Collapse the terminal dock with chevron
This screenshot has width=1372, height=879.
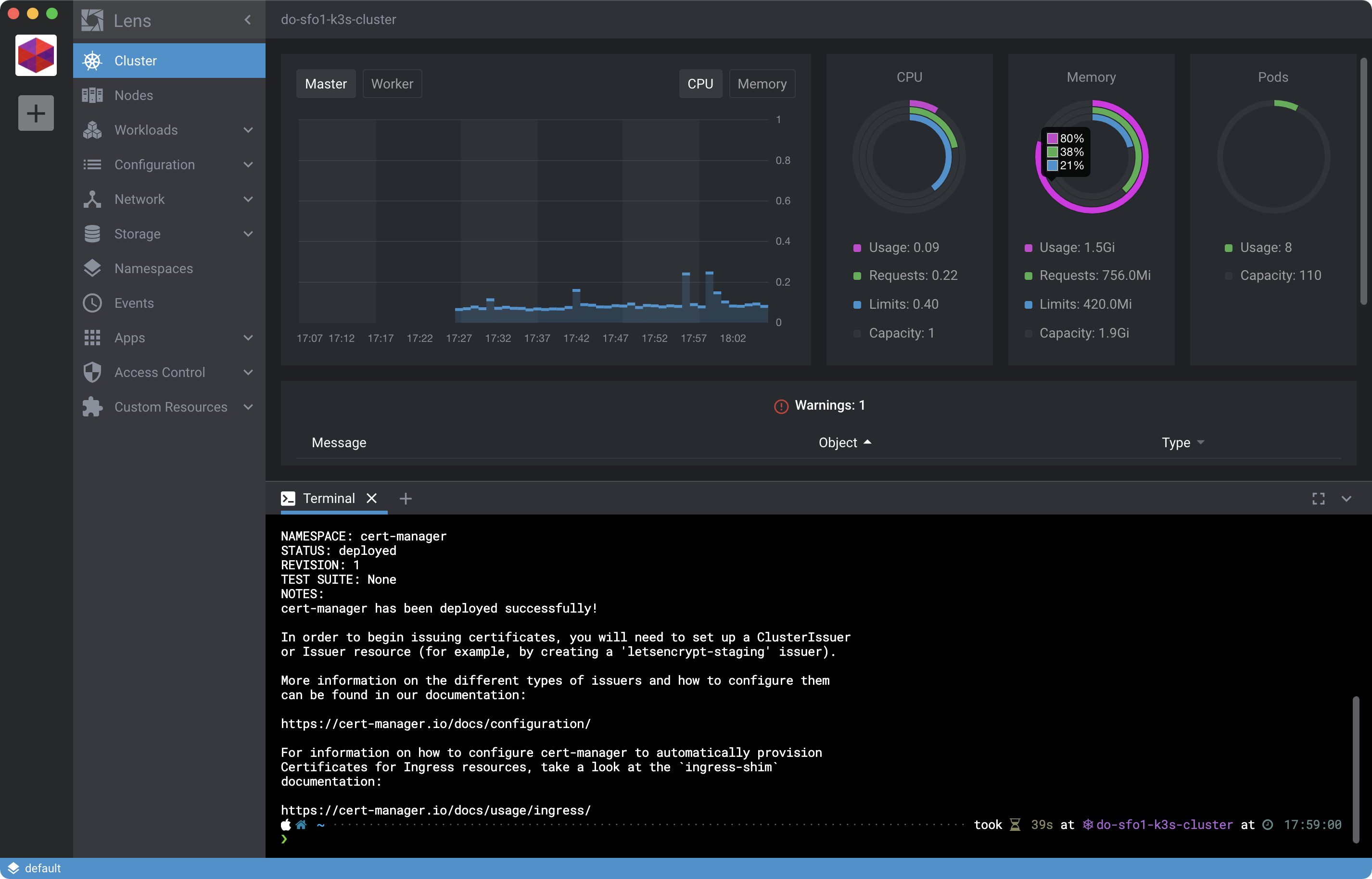pos(1346,498)
